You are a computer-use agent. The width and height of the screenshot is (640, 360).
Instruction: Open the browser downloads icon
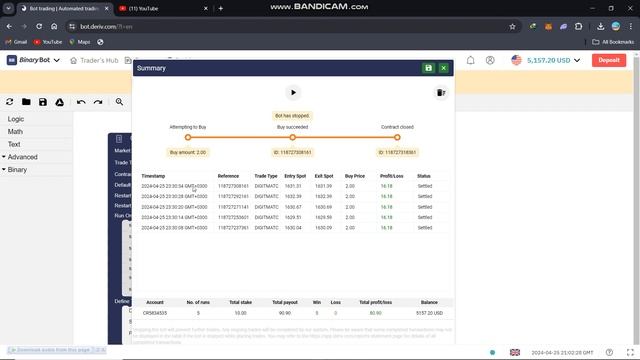[x=600, y=27]
